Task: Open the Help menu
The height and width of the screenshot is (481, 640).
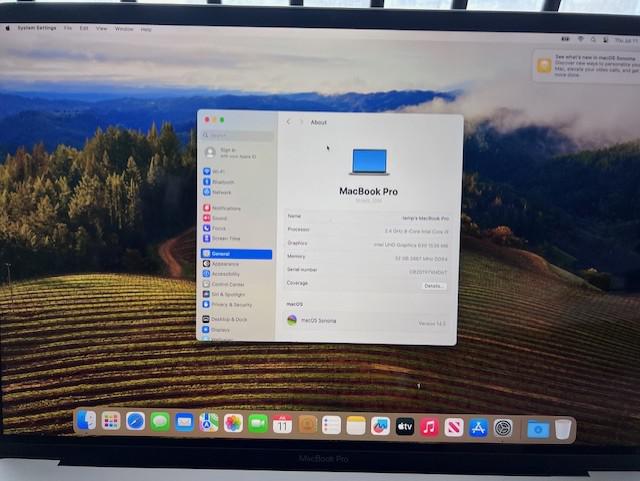Action: tap(146, 29)
